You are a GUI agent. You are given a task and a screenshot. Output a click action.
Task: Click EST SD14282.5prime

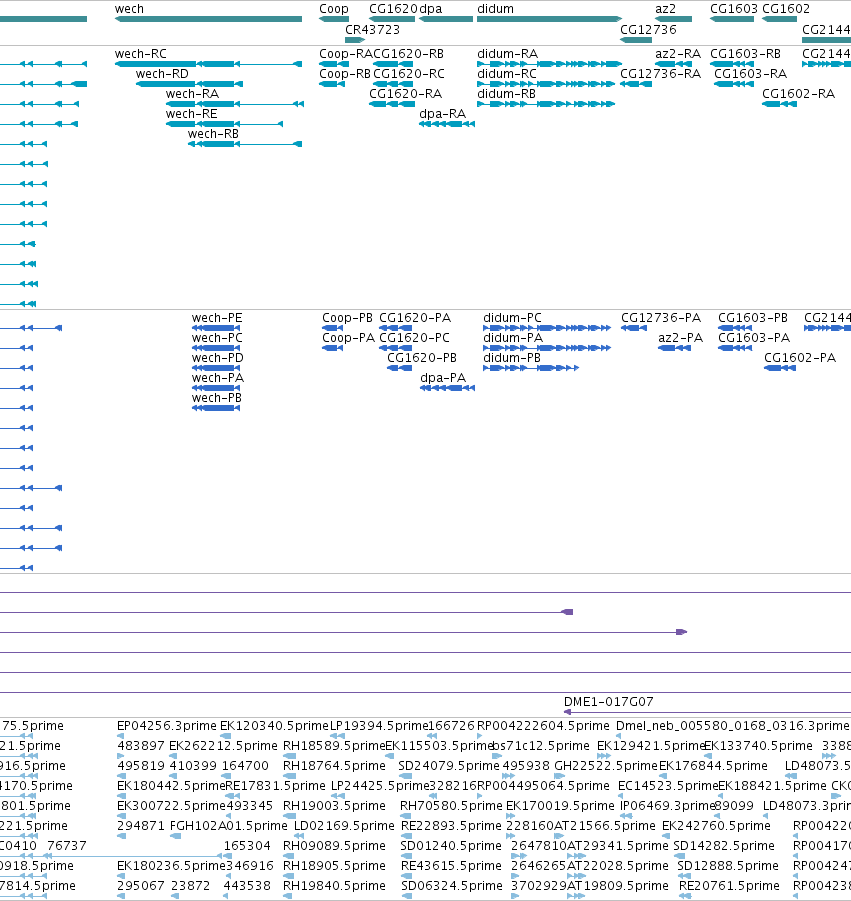[724, 846]
